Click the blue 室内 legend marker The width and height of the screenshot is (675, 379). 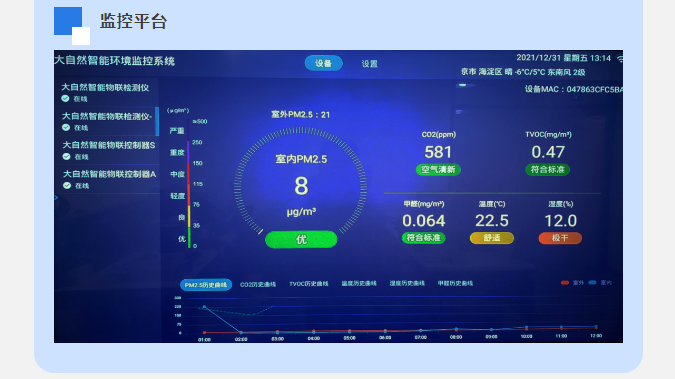click(x=592, y=283)
